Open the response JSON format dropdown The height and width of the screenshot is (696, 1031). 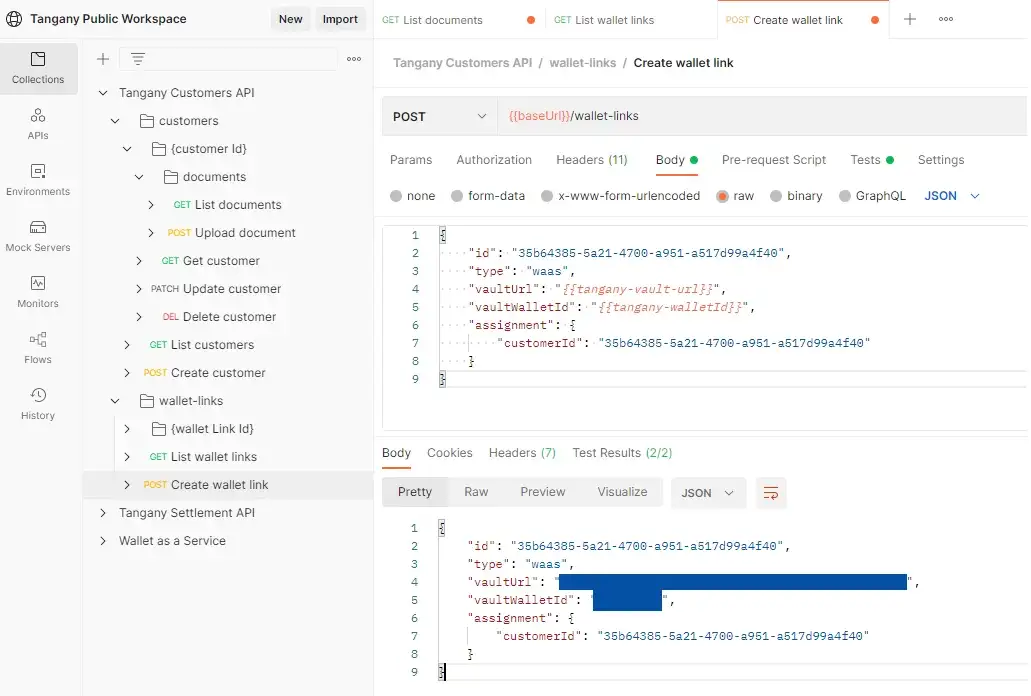click(x=708, y=493)
